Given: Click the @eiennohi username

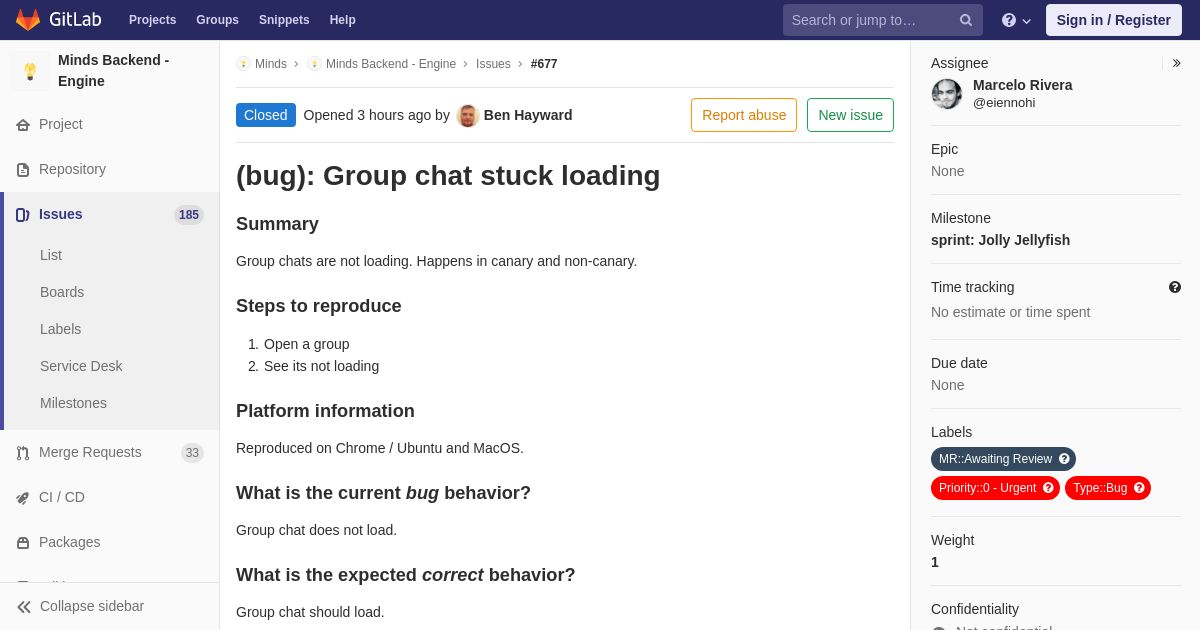Looking at the screenshot, I should click(x=1004, y=103).
